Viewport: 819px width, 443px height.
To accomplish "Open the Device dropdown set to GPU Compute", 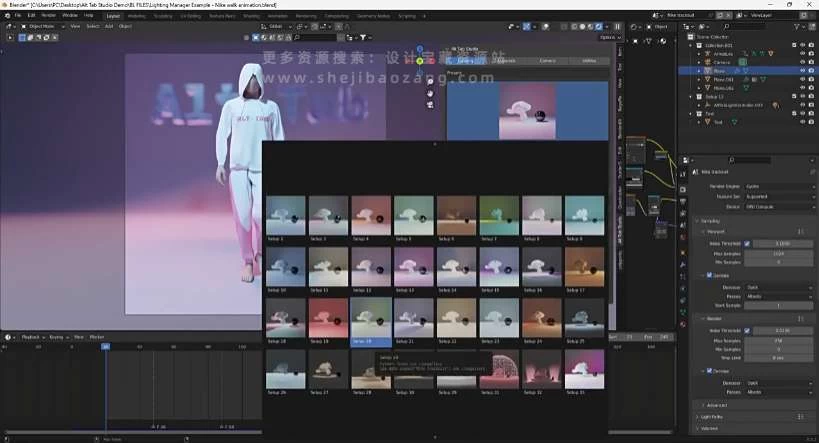I will (x=779, y=207).
